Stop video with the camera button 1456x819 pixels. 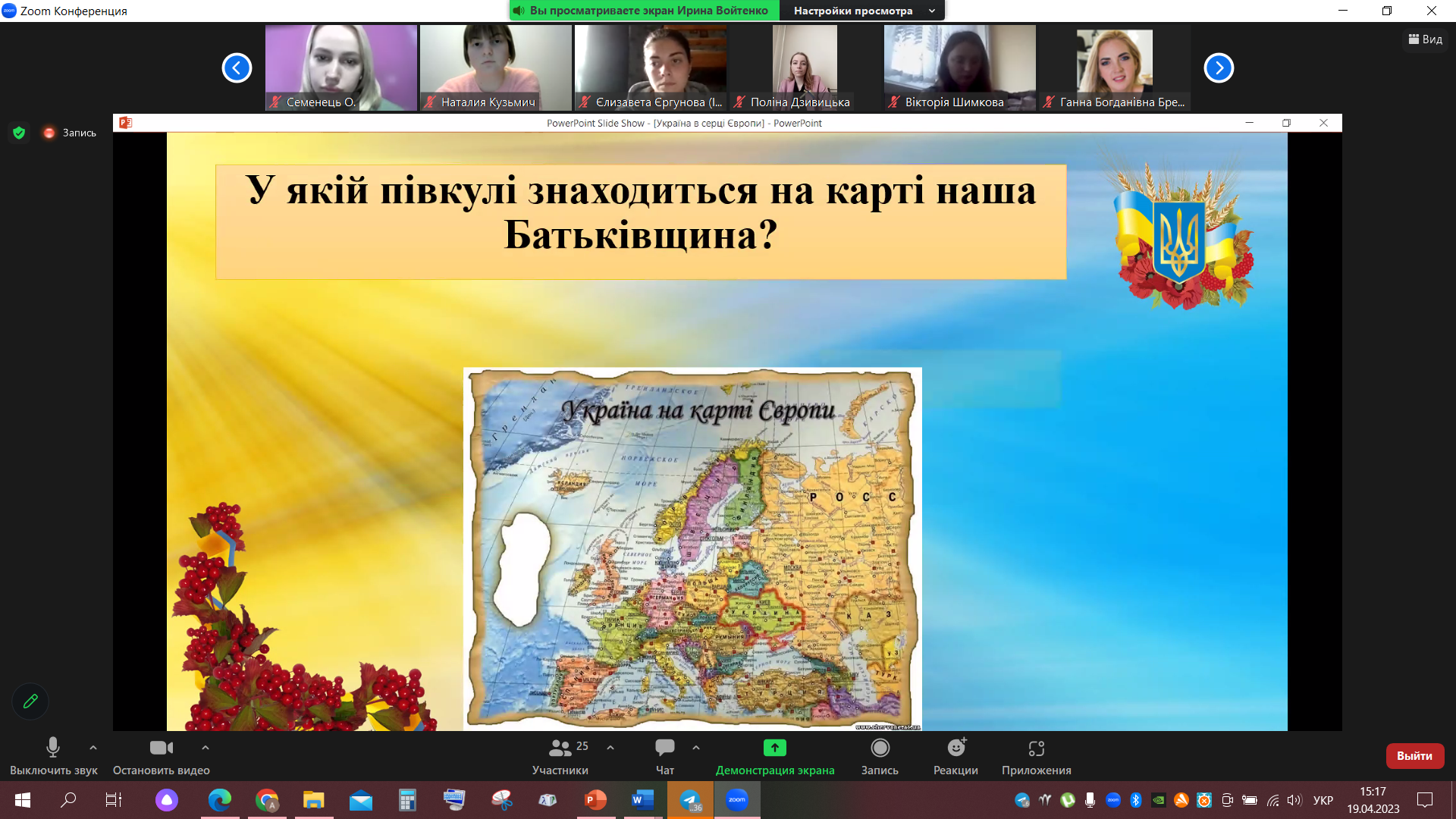[x=161, y=756]
